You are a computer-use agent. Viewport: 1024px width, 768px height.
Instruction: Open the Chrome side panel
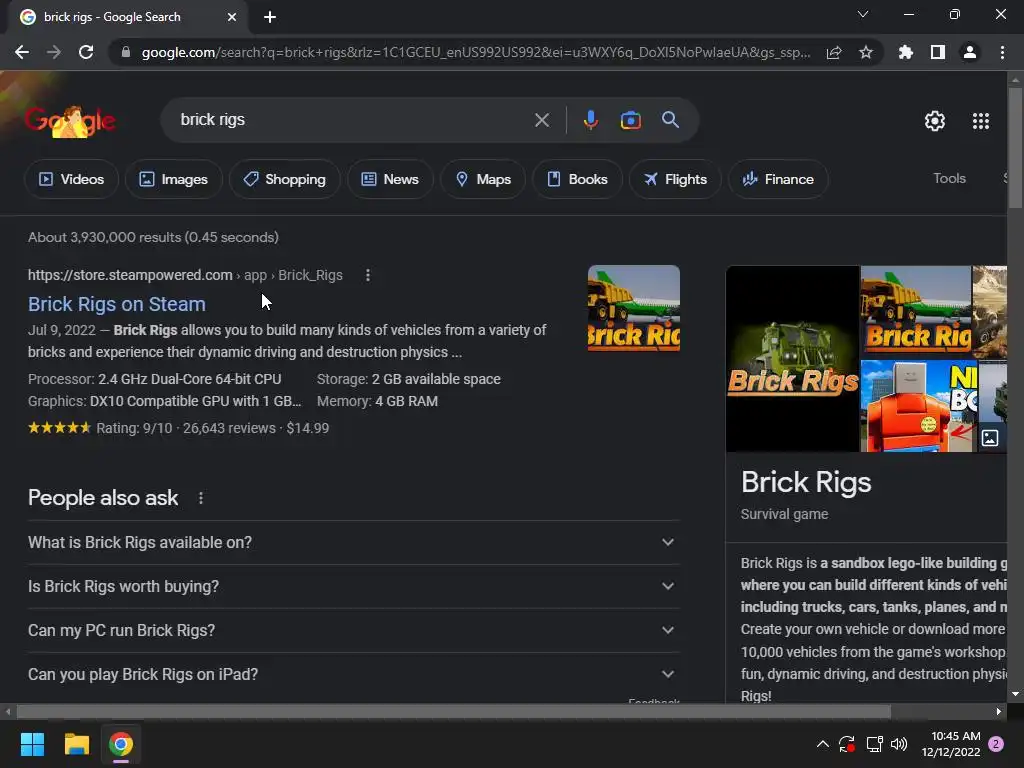938,52
